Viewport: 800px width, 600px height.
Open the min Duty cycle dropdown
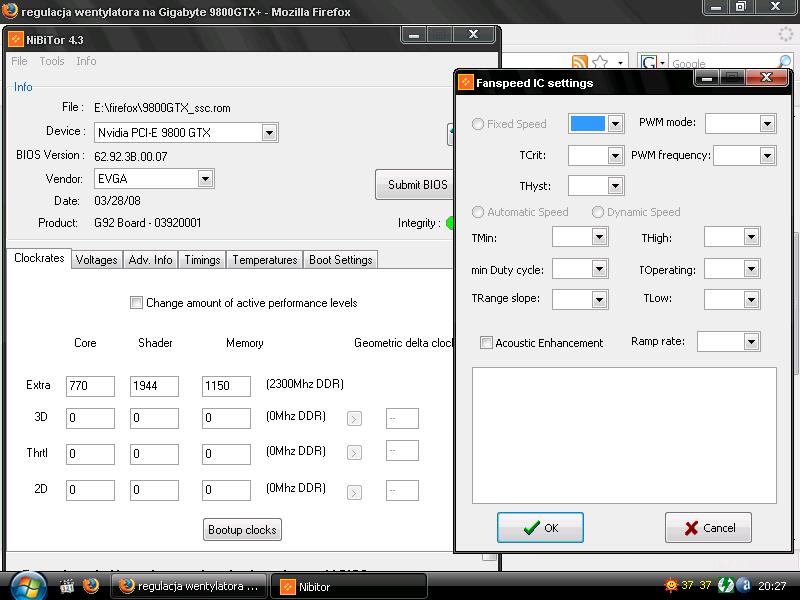click(x=599, y=269)
